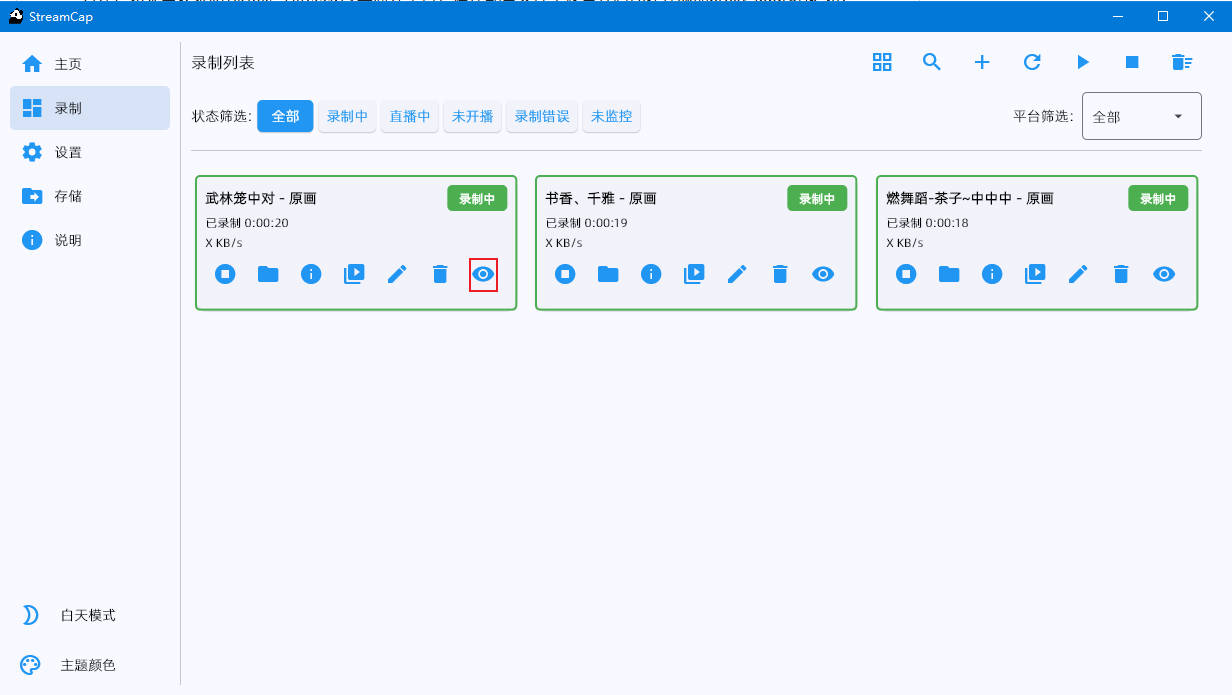Open recording folder for 书香、千雅 card
Viewport: 1232px width, 695px height.
point(608,274)
